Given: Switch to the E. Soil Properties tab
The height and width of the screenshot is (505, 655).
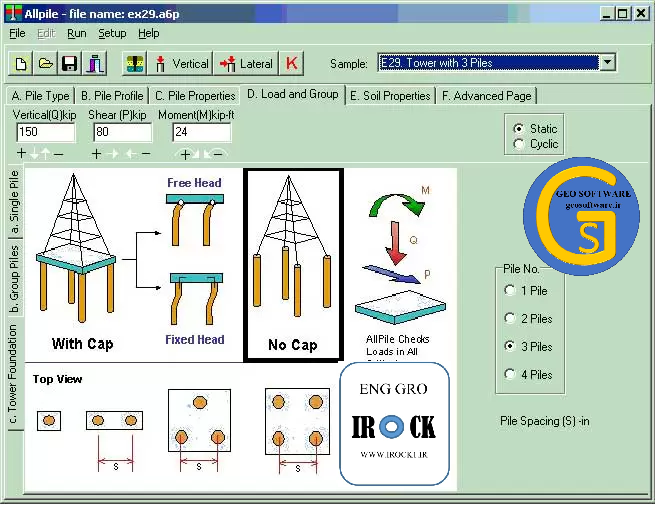Looking at the screenshot, I should 390,96.
